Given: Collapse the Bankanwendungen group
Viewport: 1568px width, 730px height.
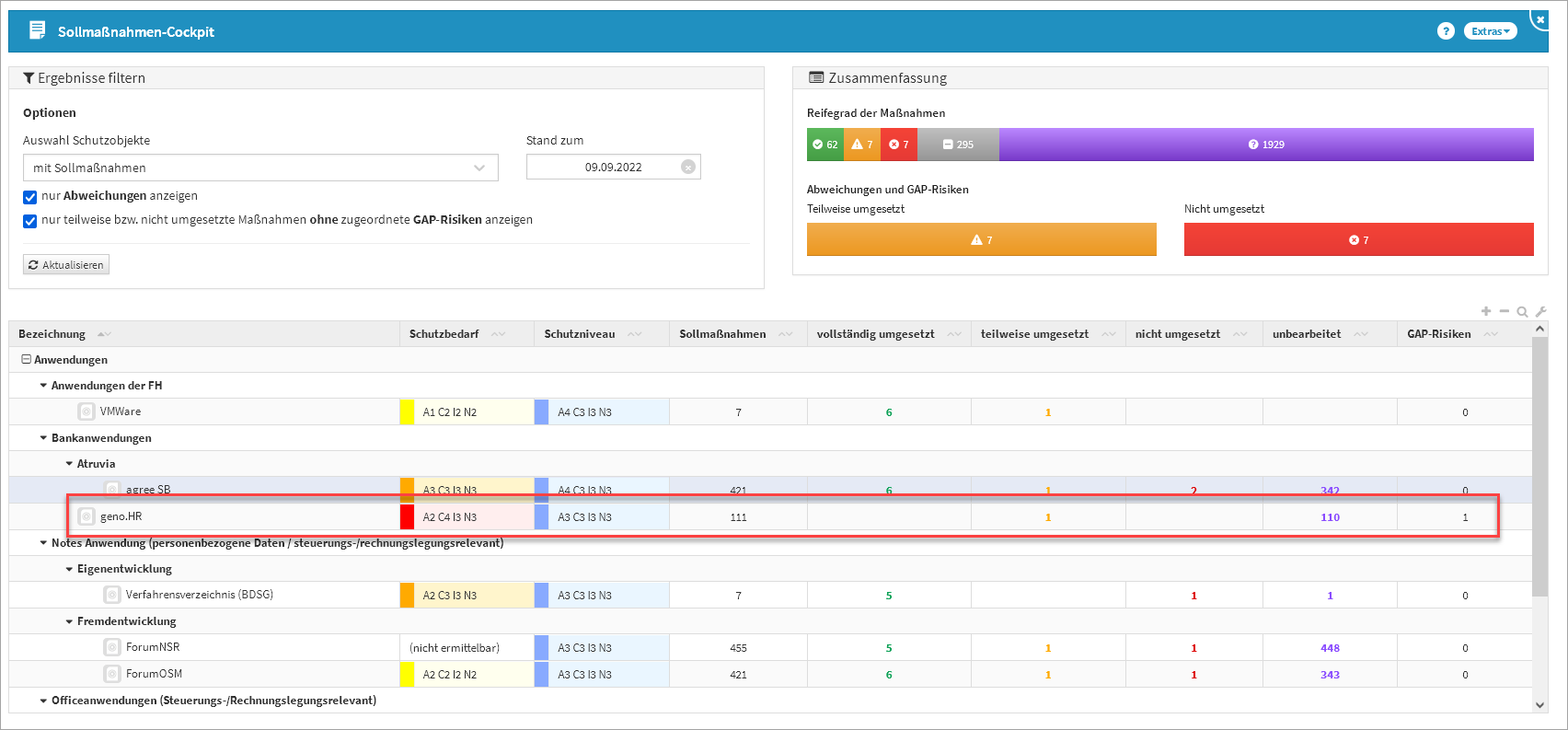Looking at the screenshot, I should 43,438.
